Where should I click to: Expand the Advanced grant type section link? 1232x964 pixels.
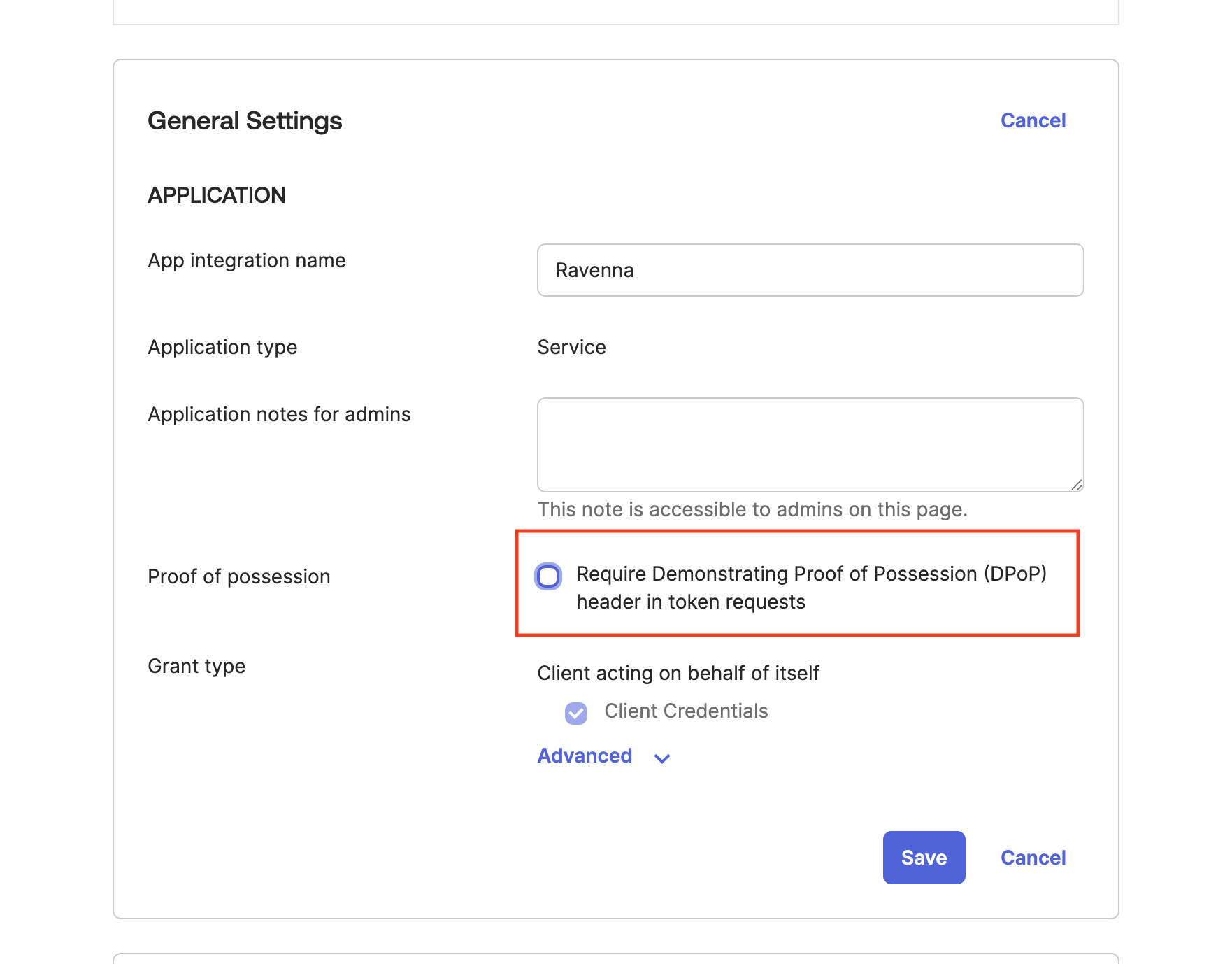[585, 756]
